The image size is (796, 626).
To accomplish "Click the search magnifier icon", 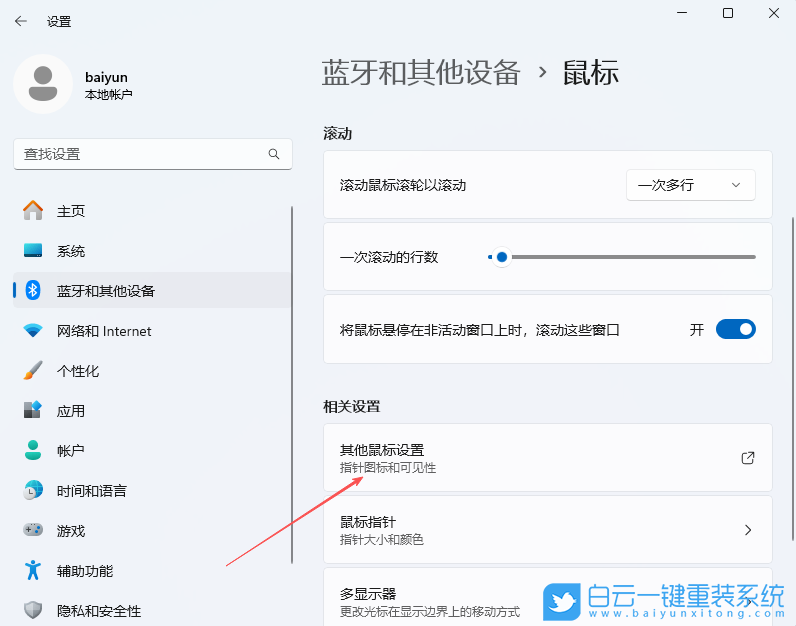I will point(274,154).
